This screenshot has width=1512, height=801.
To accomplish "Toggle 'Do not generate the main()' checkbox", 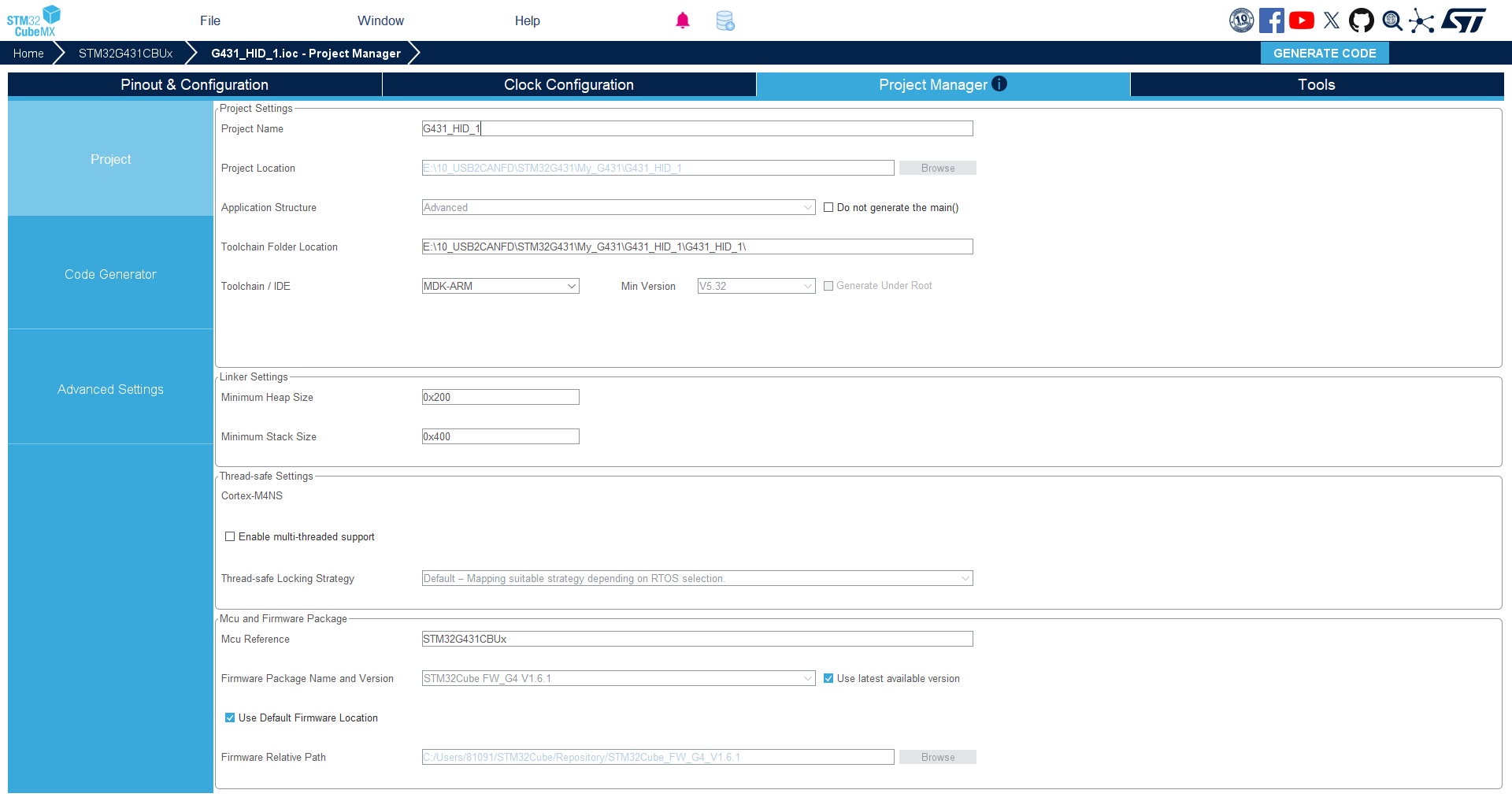I will coord(828,207).
